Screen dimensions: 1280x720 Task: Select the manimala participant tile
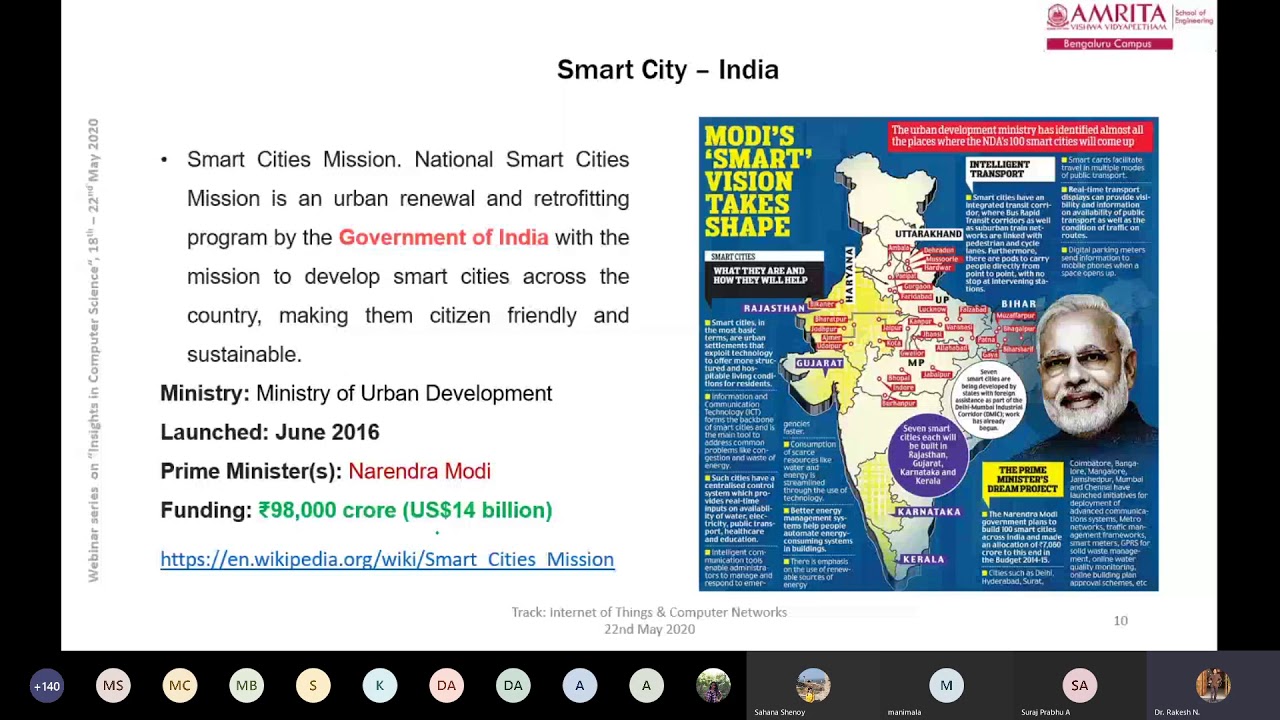(x=946, y=686)
